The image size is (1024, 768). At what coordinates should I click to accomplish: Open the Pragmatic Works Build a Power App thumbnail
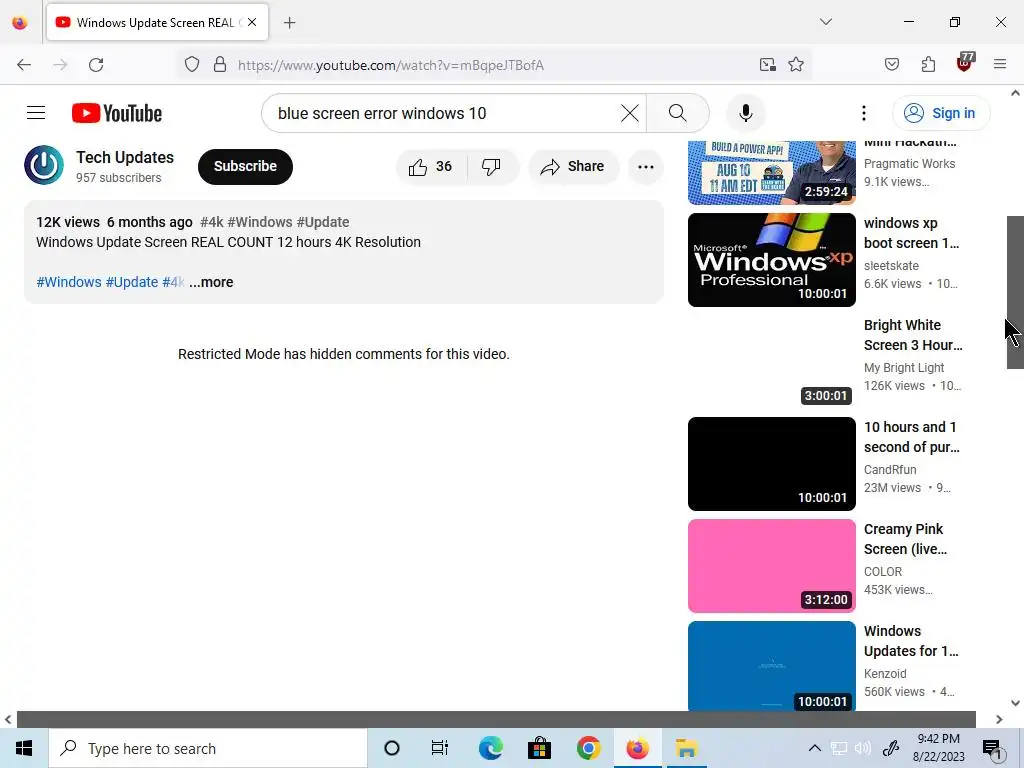click(771, 173)
